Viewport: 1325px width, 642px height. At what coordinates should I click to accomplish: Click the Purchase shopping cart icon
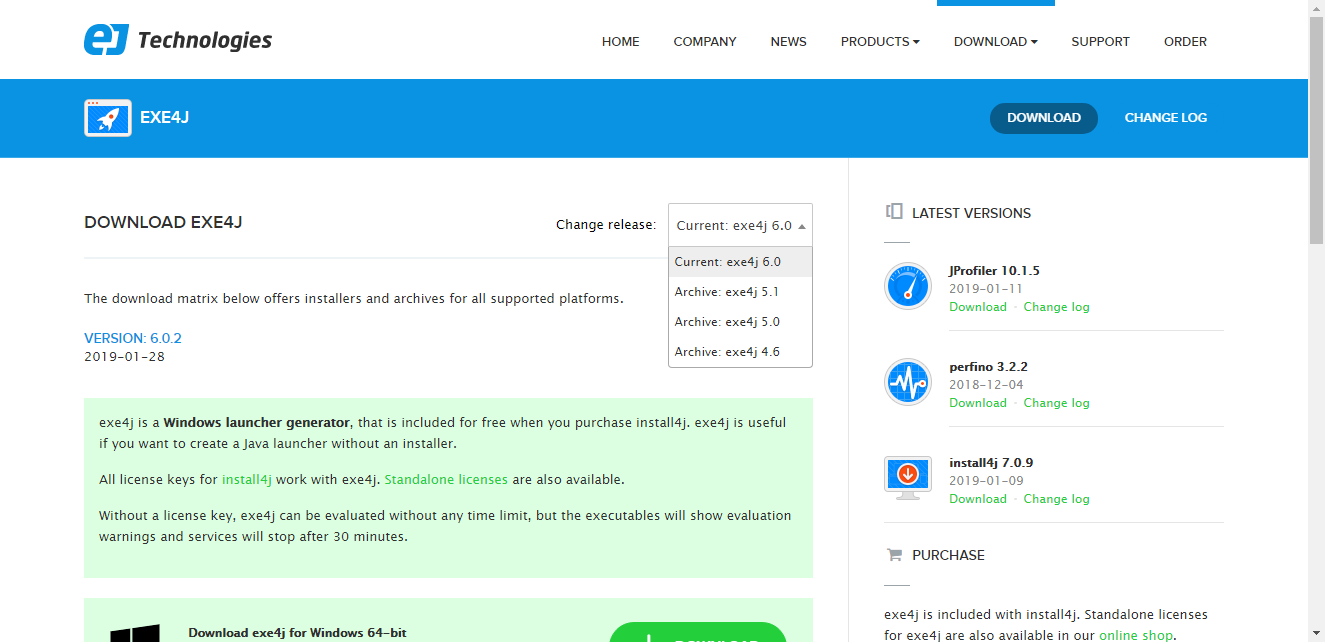pos(893,554)
